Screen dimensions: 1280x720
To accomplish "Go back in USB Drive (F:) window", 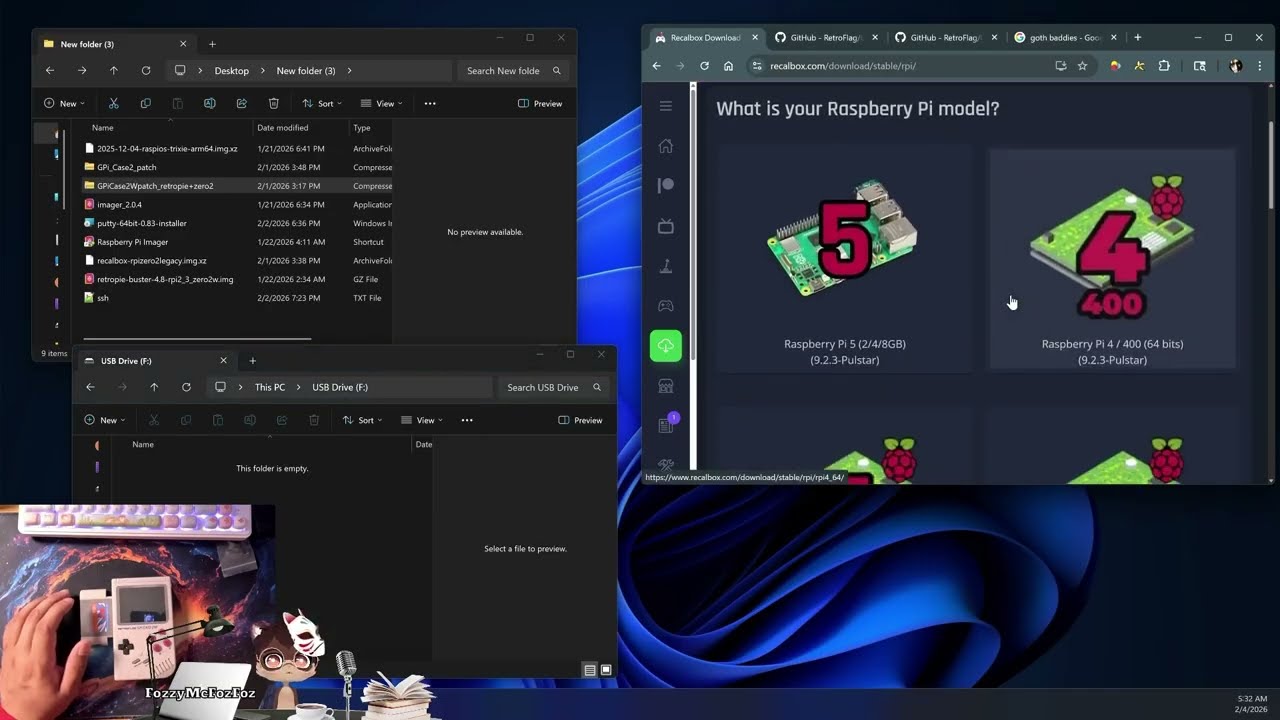I will (x=90, y=387).
